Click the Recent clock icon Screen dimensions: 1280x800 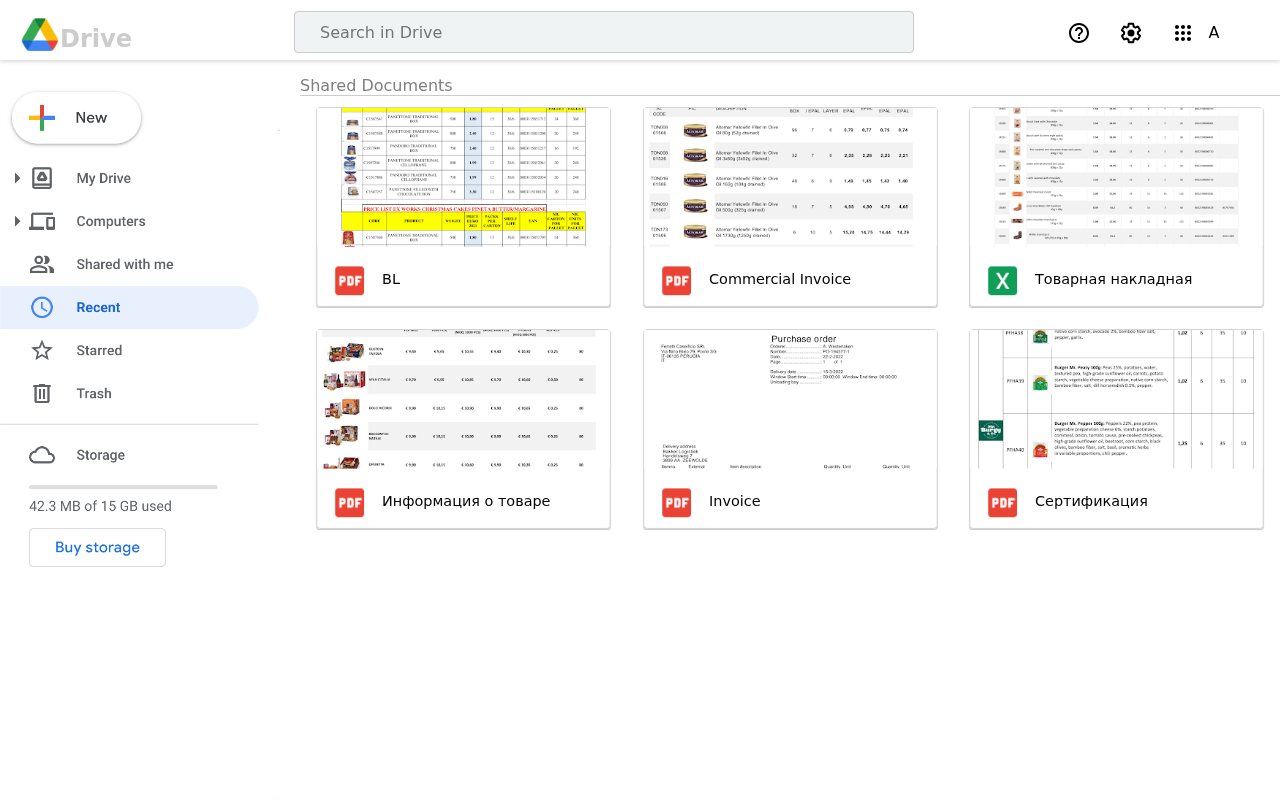click(42, 307)
